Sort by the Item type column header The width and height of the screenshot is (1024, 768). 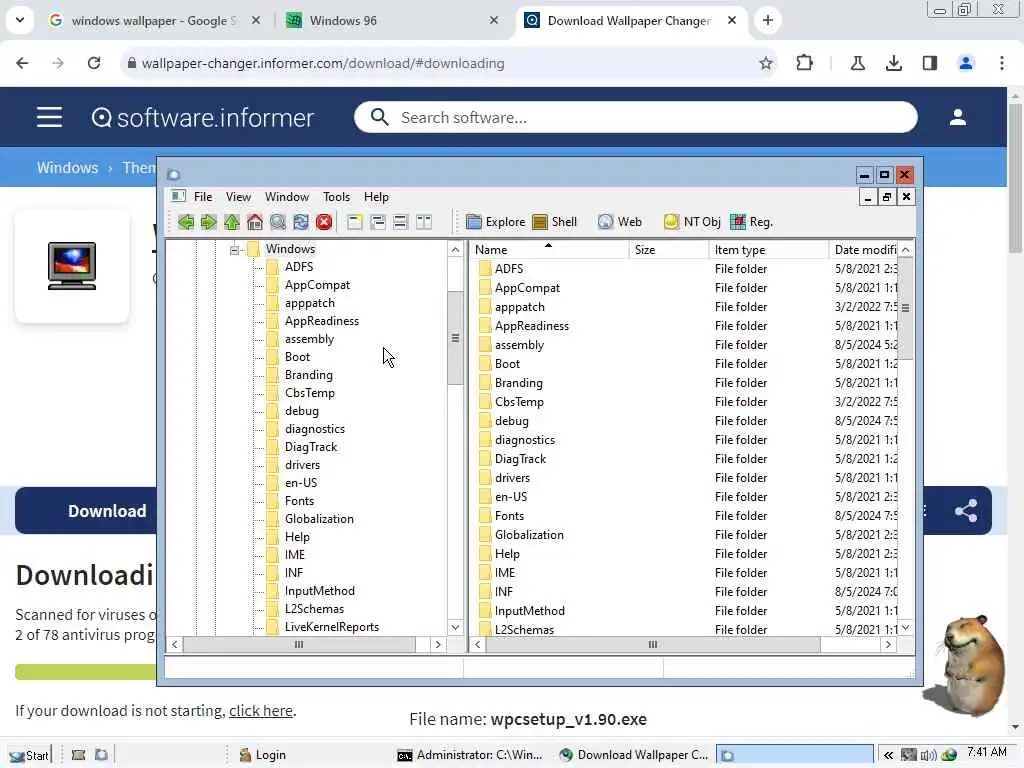768,249
